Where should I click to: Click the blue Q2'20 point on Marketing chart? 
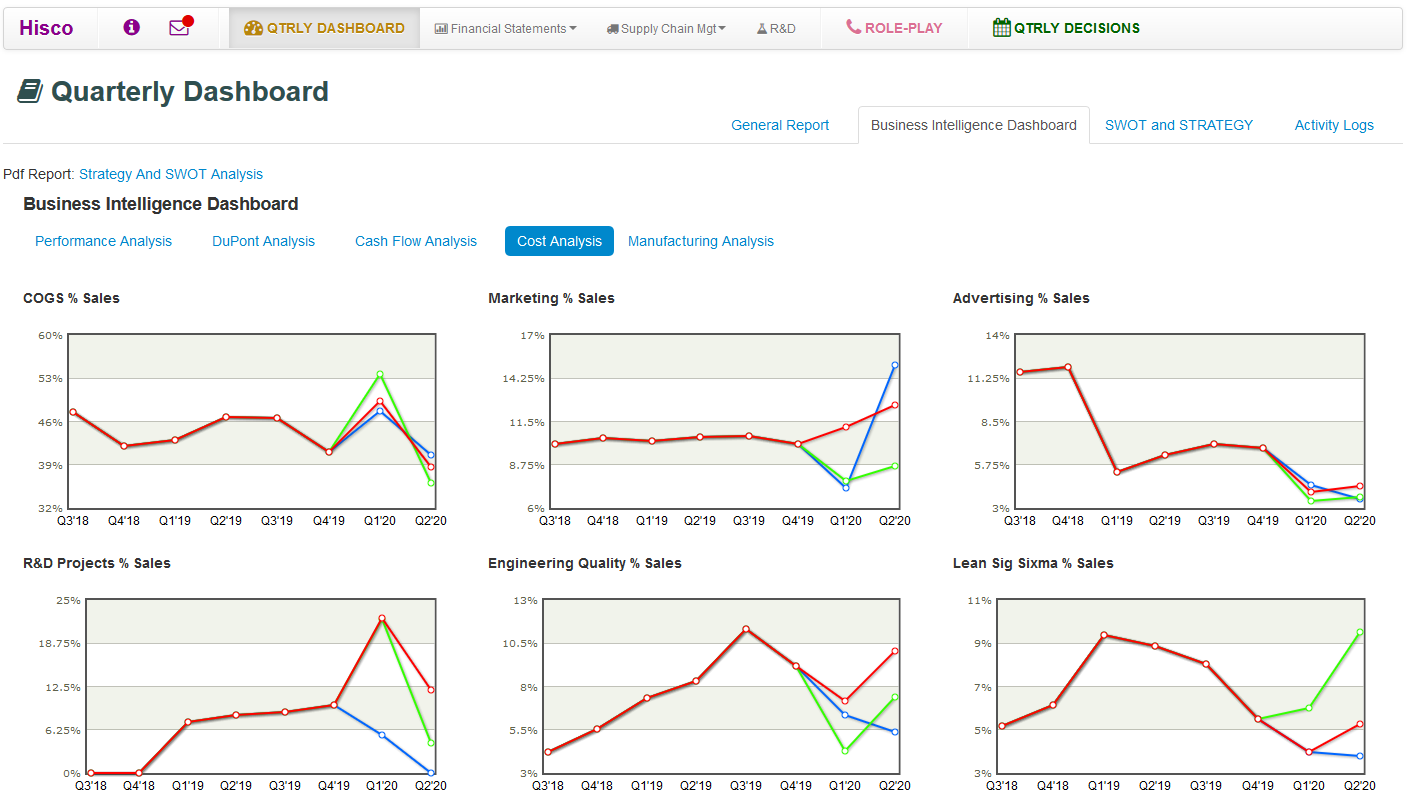[895, 365]
